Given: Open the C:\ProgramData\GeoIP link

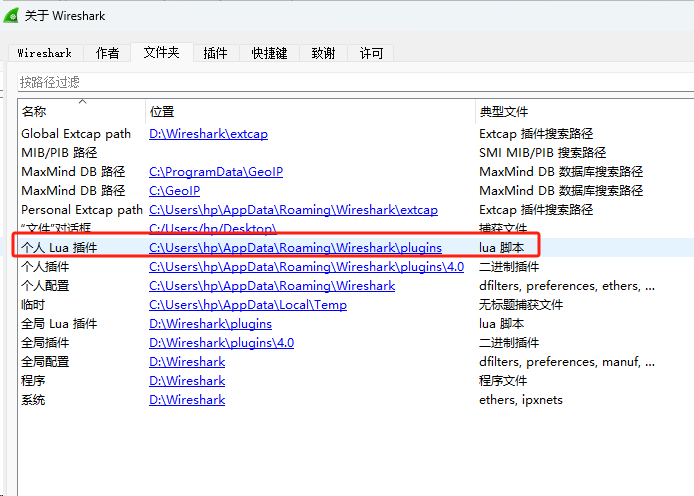Looking at the screenshot, I should point(216,172).
